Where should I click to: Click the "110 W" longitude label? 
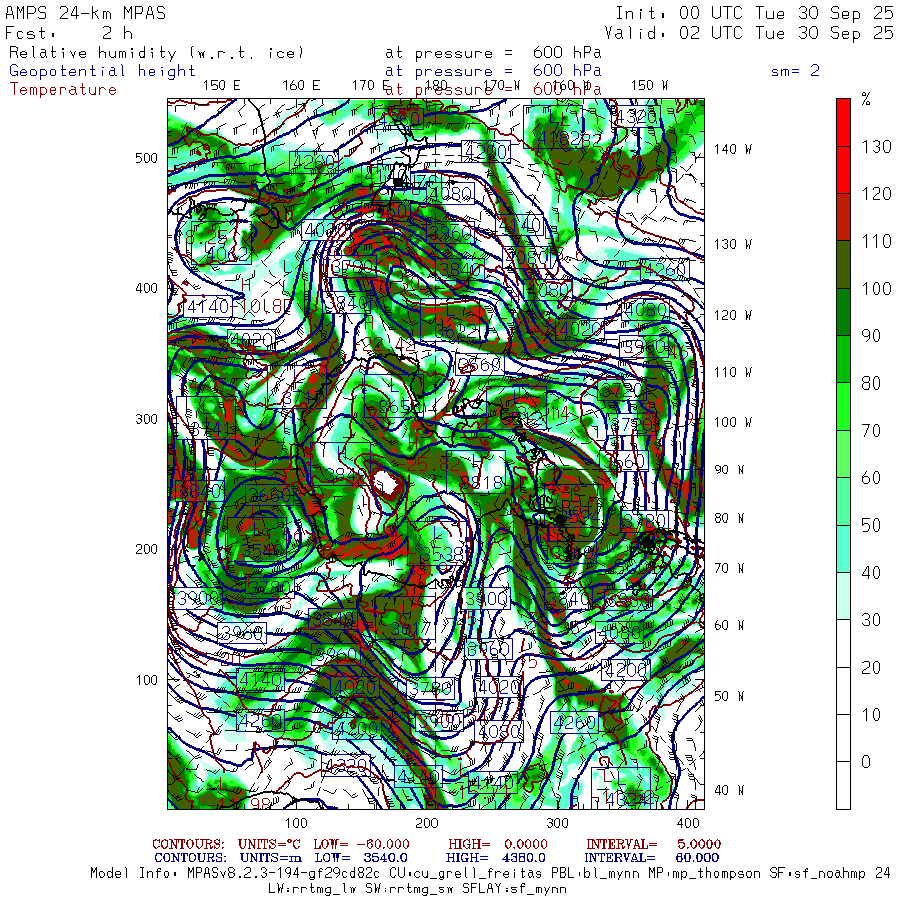pos(732,372)
